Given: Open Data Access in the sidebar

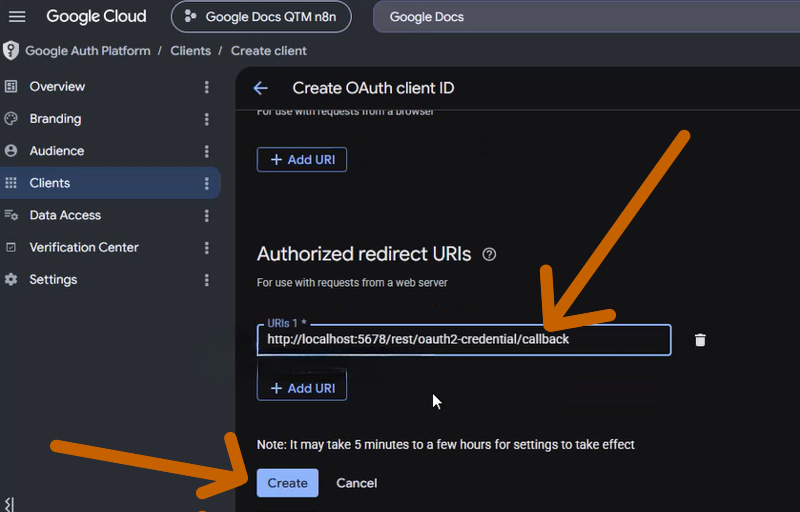Looking at the screenshot, I should [x=110, y=215].
